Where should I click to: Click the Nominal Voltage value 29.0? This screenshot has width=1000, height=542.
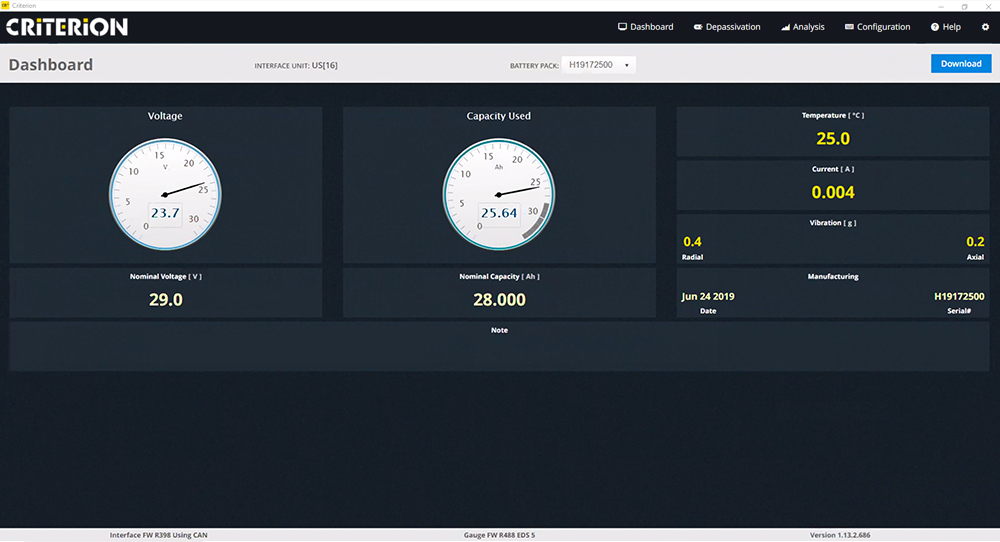point(165,299)
